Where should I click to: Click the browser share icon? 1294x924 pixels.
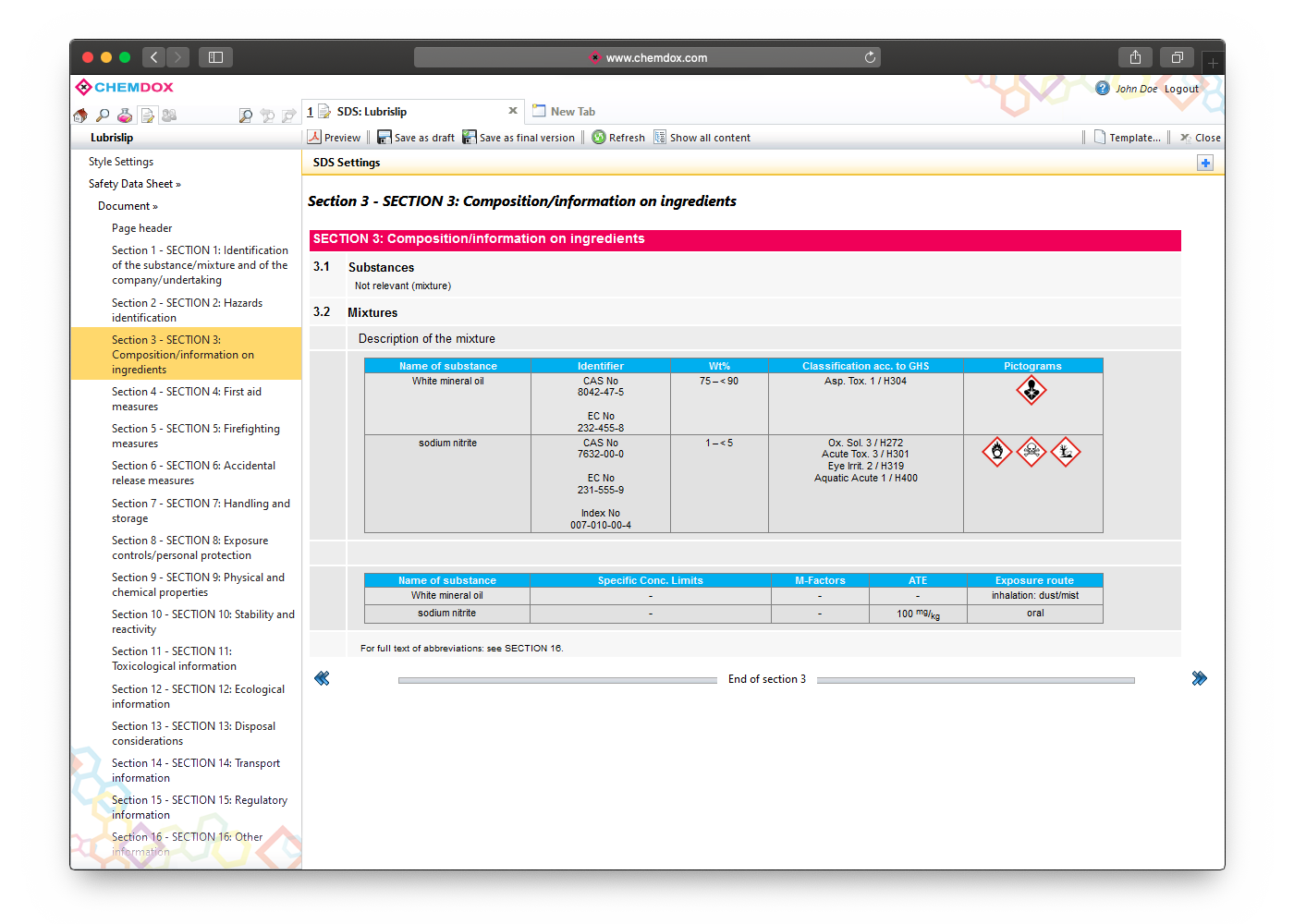(x=1135, y=57)
